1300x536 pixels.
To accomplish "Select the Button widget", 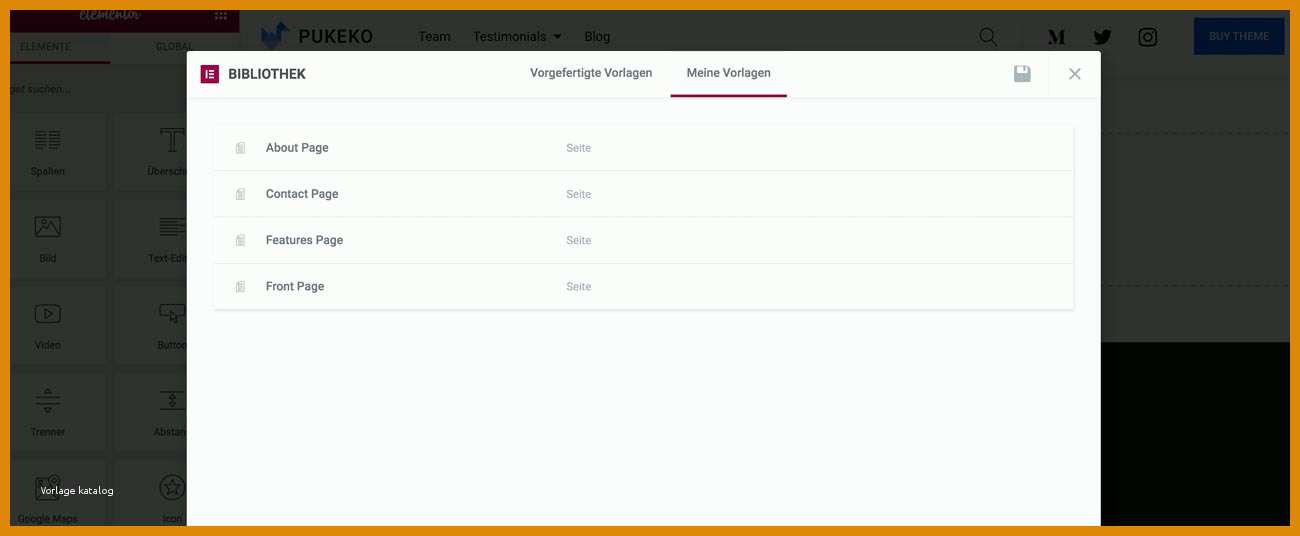I will 150,325.
